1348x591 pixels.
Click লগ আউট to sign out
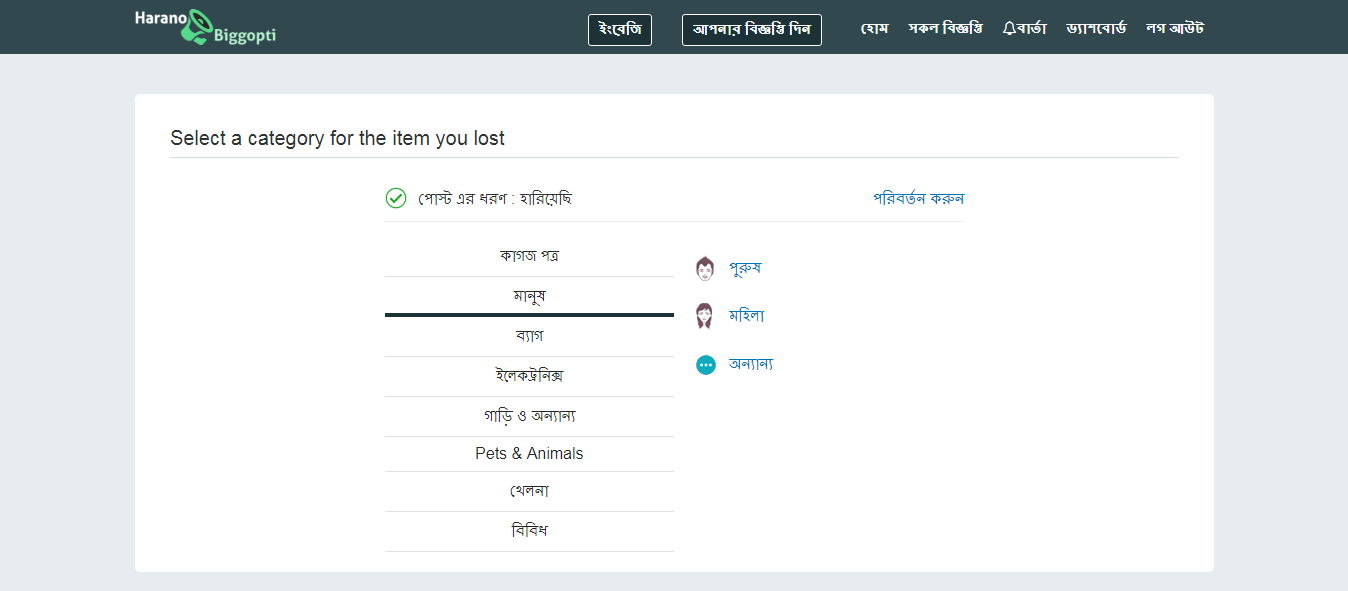point(1175,28)
